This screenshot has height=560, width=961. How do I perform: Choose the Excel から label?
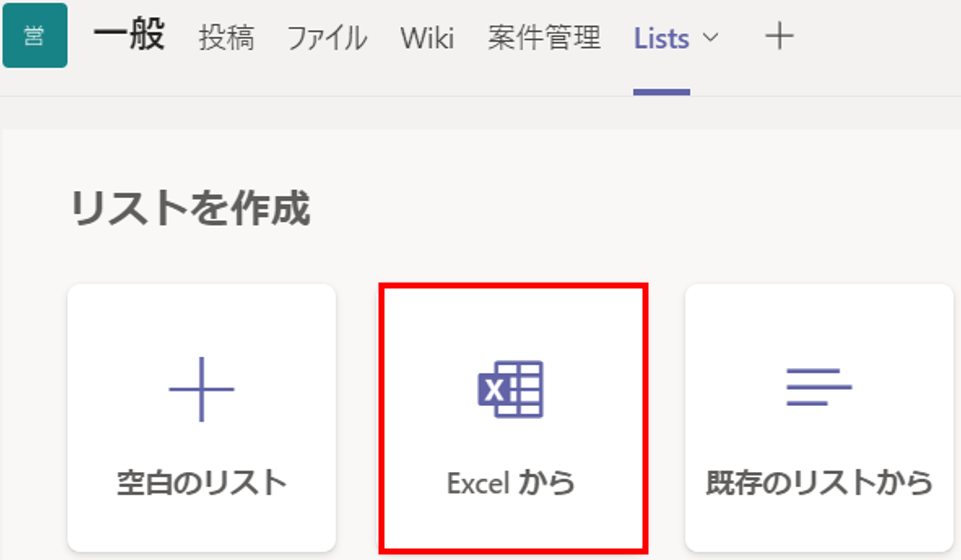(x=511, y=483)
